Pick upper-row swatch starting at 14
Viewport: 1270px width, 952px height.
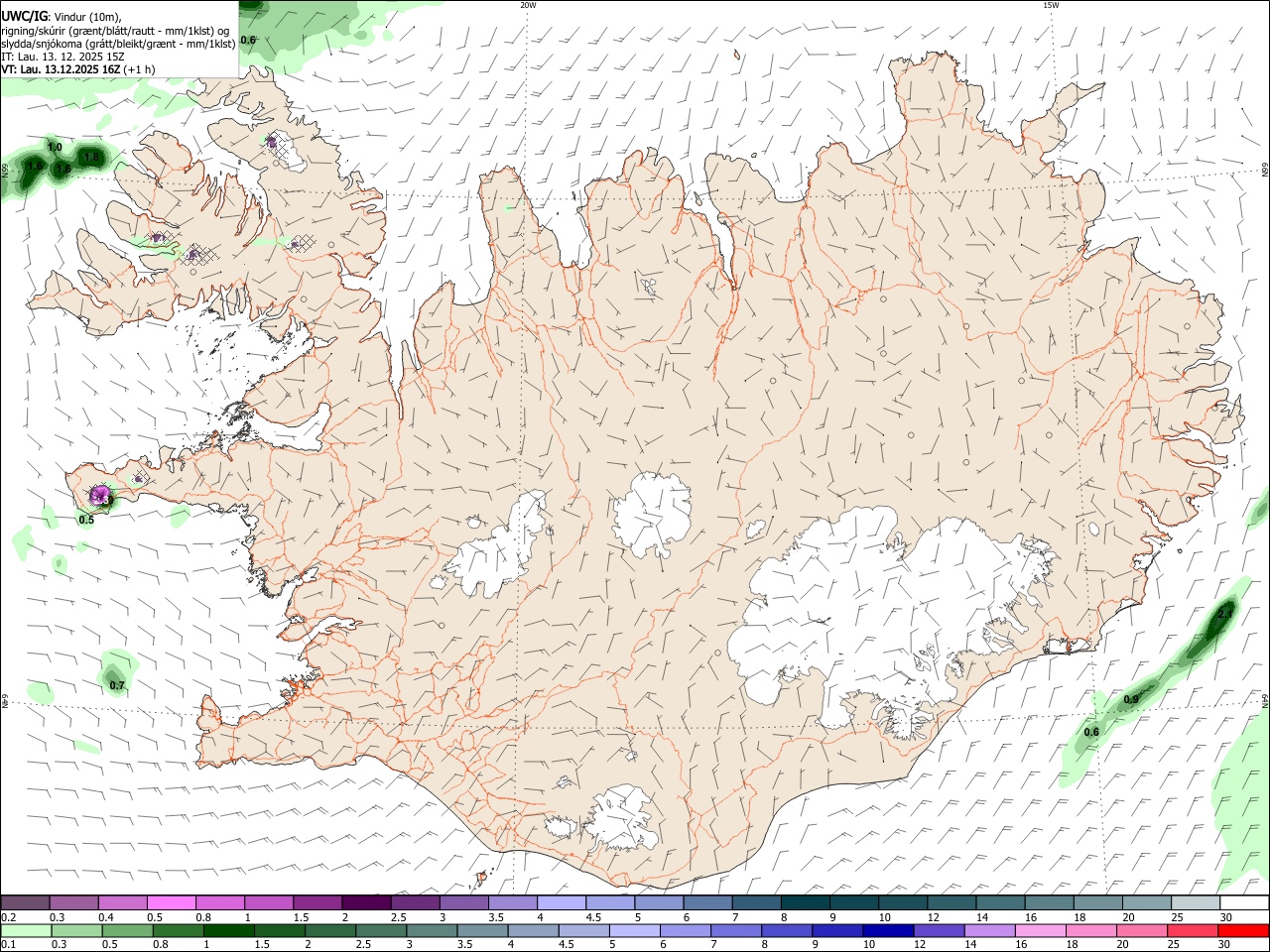pos(999,902)
